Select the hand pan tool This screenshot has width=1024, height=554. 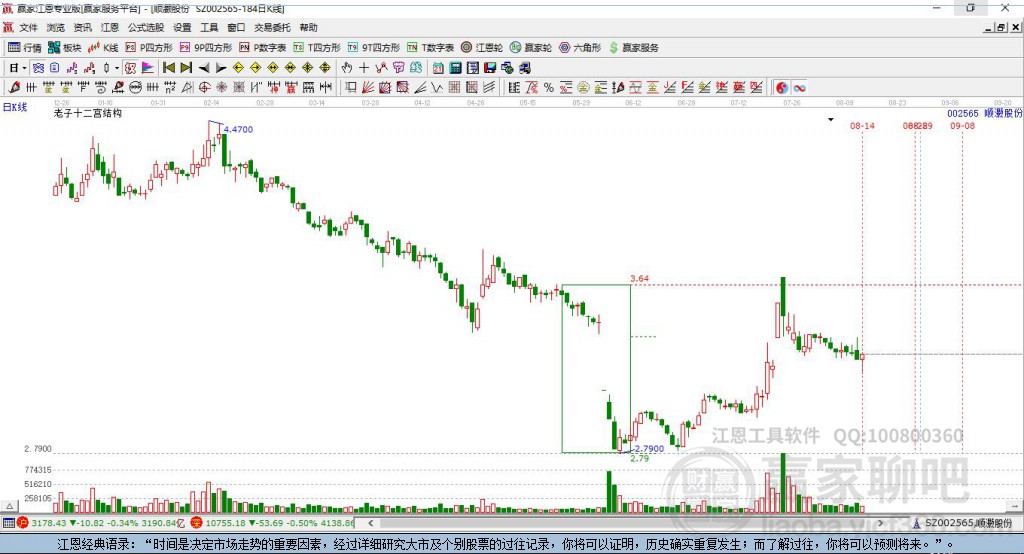(347, 68)
